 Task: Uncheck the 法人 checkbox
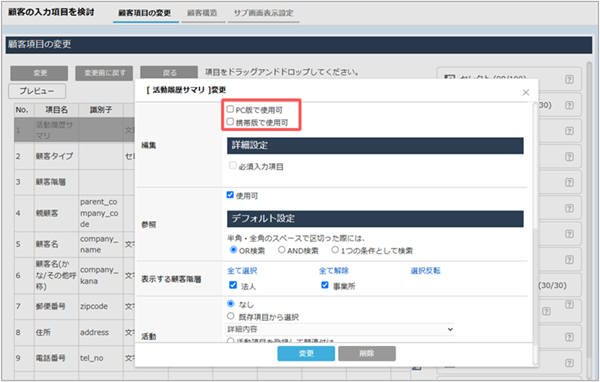point(233,285)
